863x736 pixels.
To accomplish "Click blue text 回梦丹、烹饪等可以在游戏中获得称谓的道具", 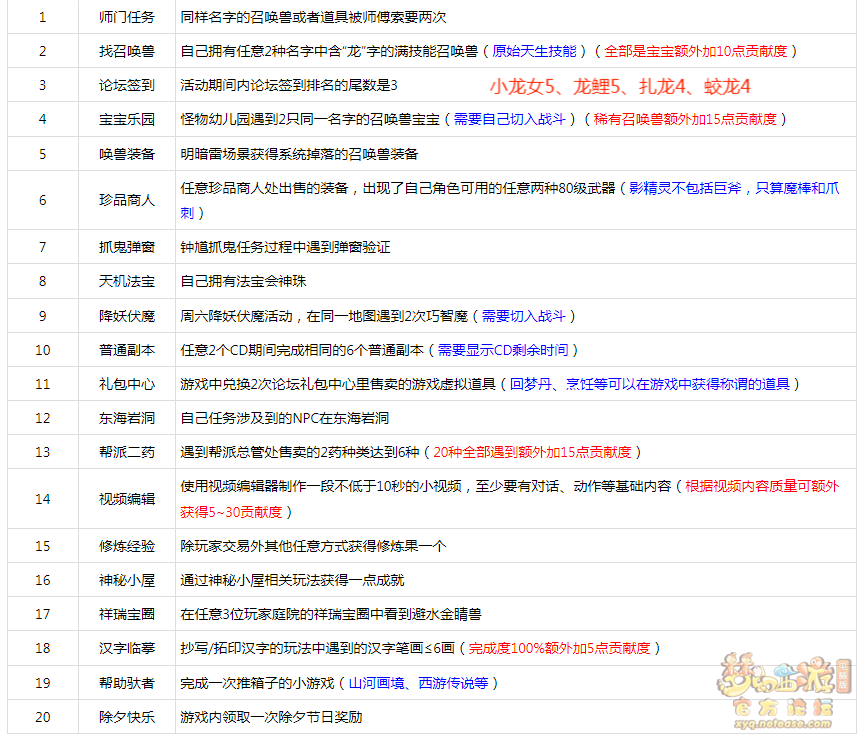I will [650, 384].
